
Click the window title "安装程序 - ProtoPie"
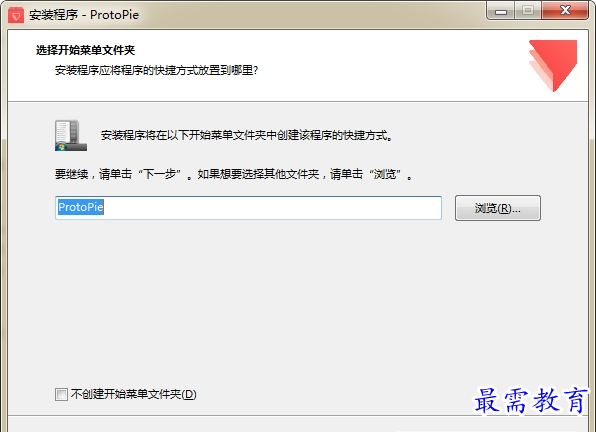coord(84,15)
